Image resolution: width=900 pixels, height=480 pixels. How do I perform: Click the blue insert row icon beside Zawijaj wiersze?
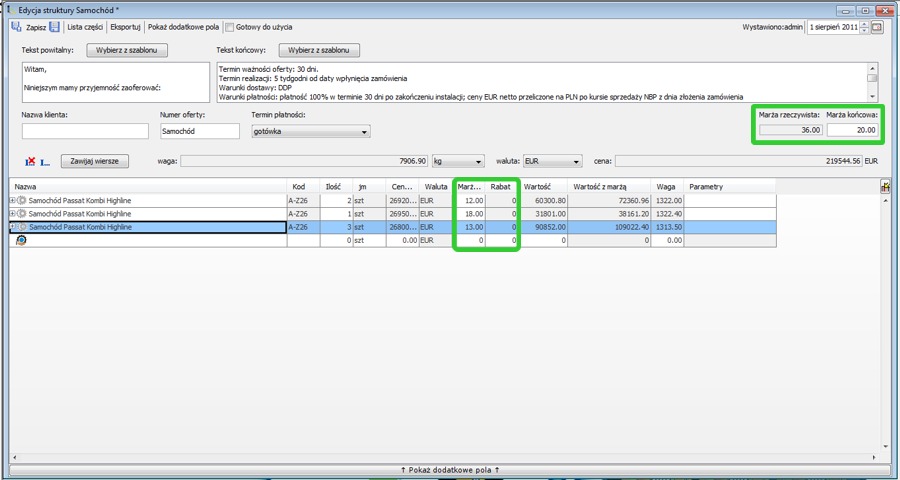tap(45, 162)
